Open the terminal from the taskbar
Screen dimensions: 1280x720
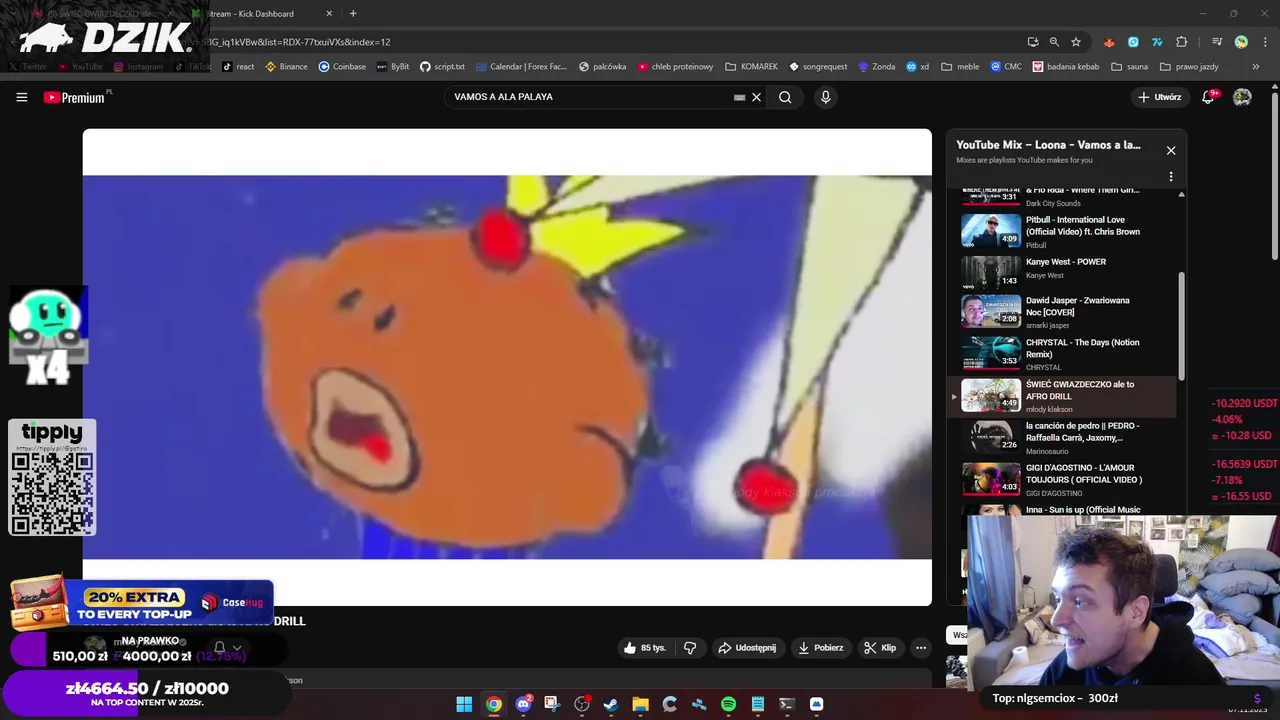tap(787, 704)
